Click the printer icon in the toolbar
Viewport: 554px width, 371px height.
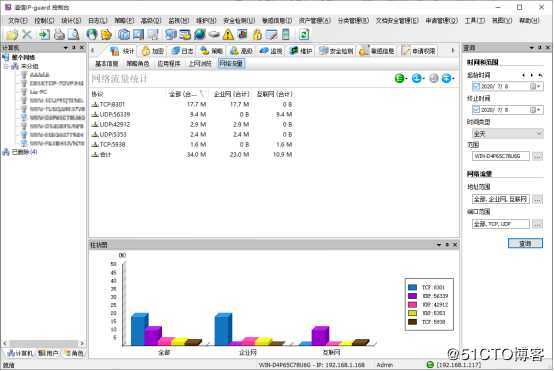[59, 34]
